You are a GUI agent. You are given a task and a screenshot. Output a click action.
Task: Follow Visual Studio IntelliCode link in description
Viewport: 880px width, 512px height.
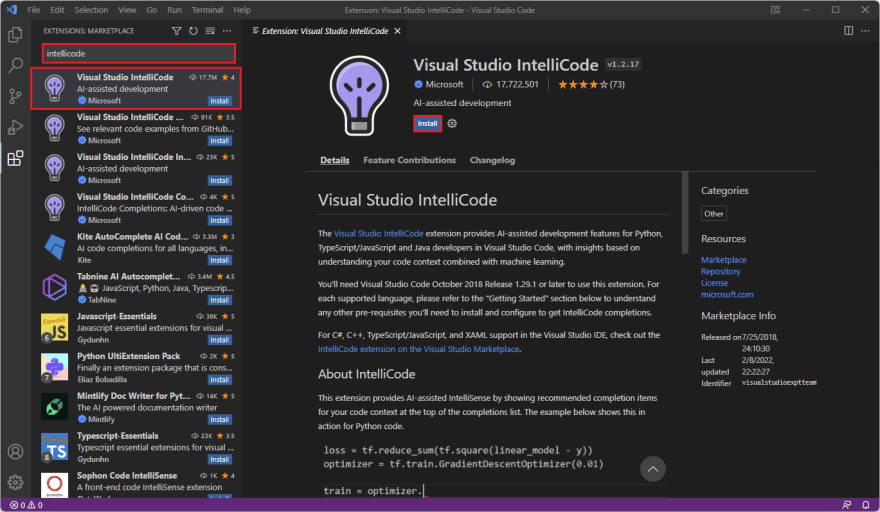point(378,234)
